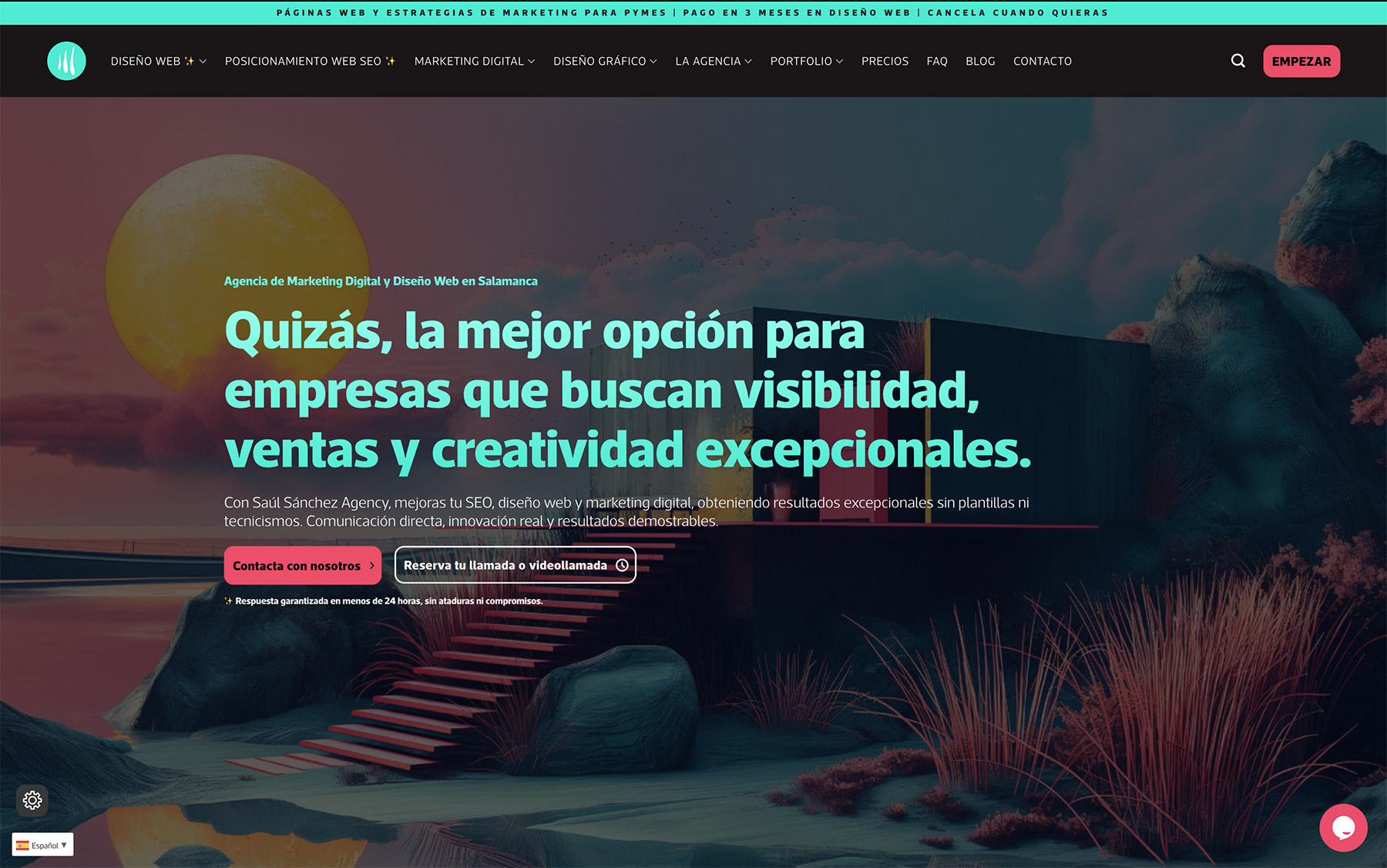The image size is (1387, 868).
Task: Navigate to the Blog
Action: (980, 61)
